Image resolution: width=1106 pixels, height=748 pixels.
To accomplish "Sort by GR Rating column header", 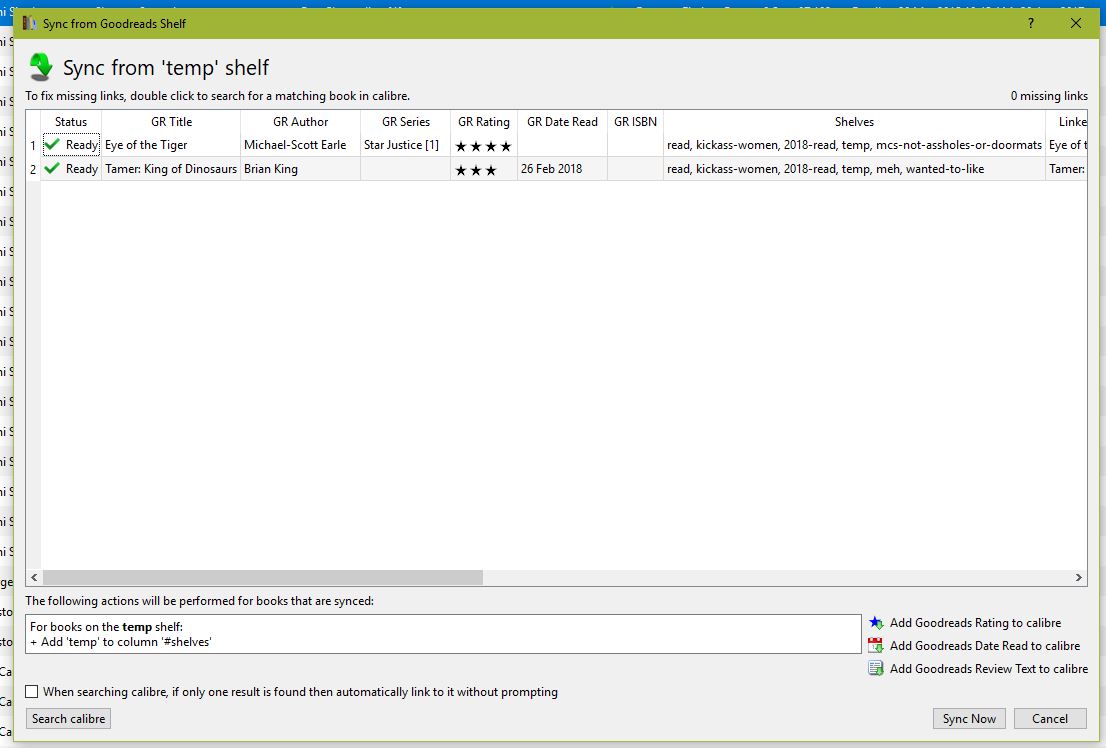I will (x=484, y=121).
